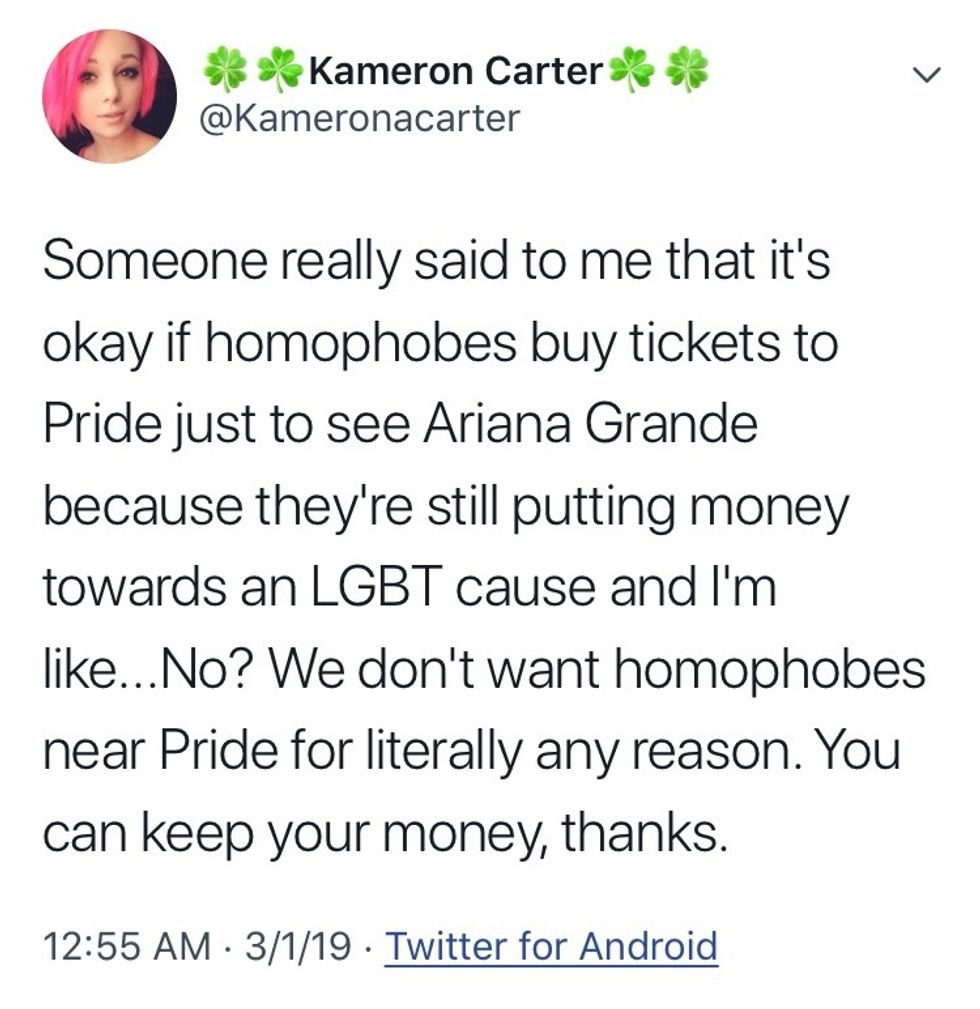Open the Twitter for Android link

click(551, 945)
